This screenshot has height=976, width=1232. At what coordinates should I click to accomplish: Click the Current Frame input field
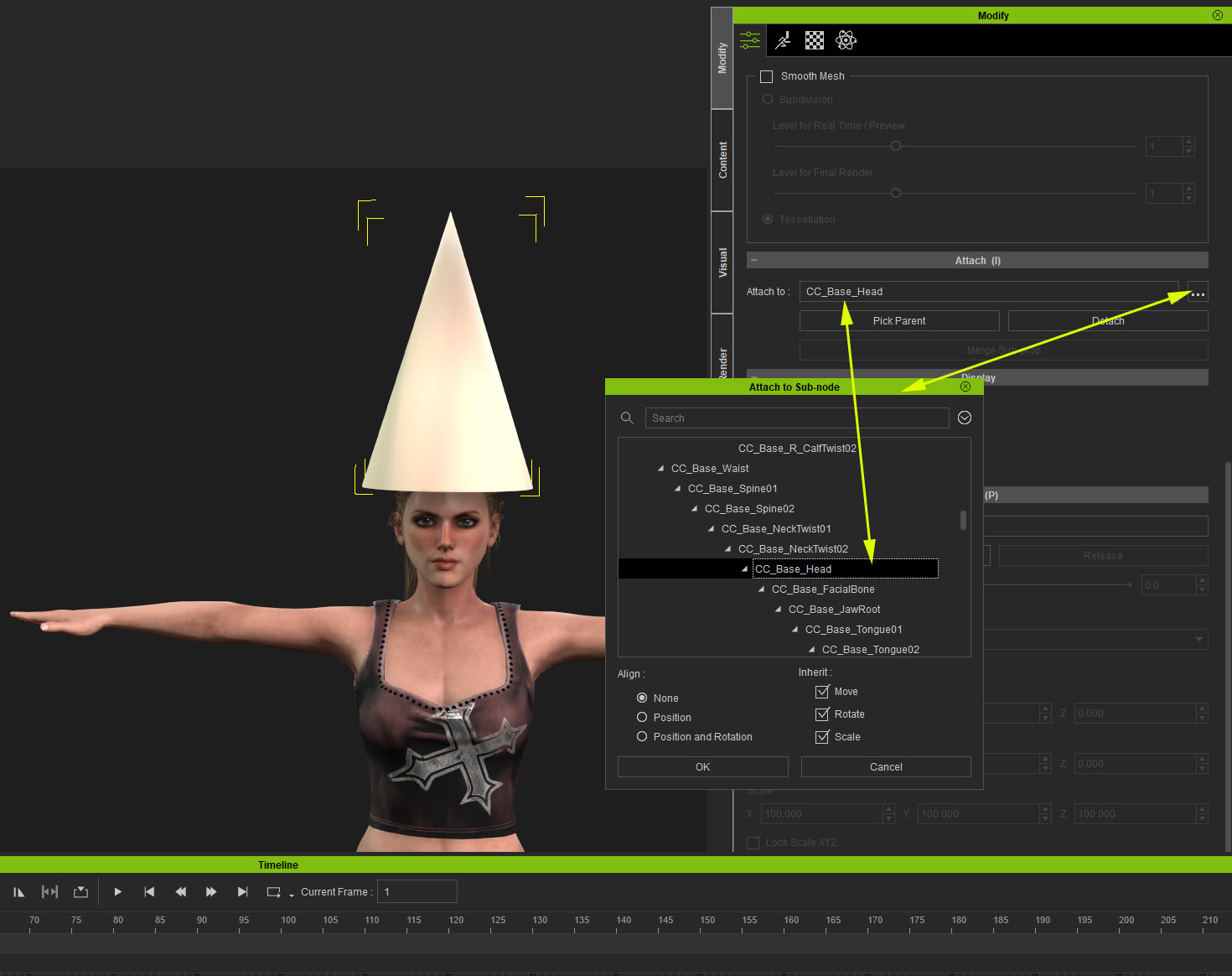pyautogui.click(x=417, y=891)
